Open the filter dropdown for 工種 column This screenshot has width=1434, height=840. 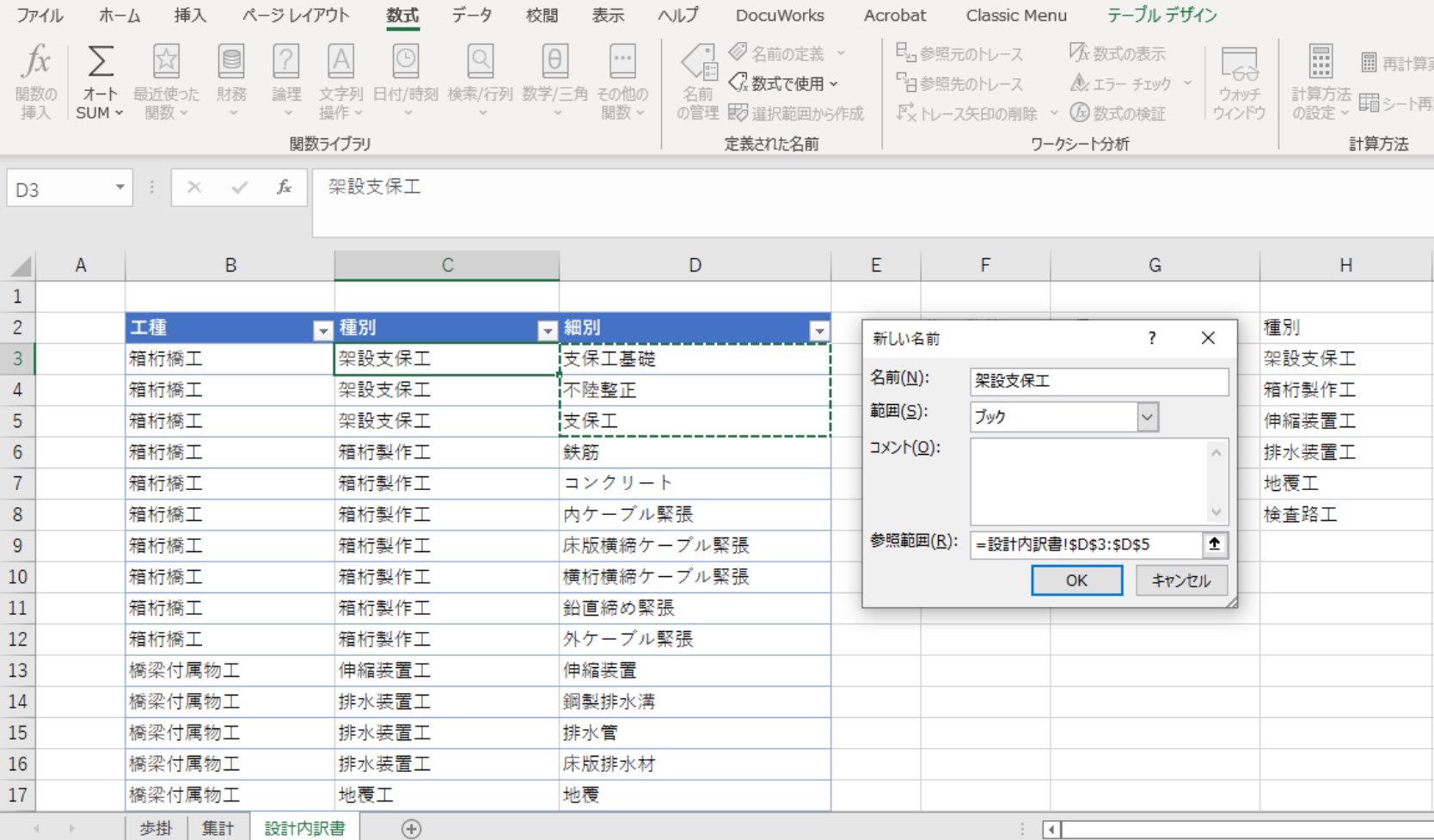[322, 330]
